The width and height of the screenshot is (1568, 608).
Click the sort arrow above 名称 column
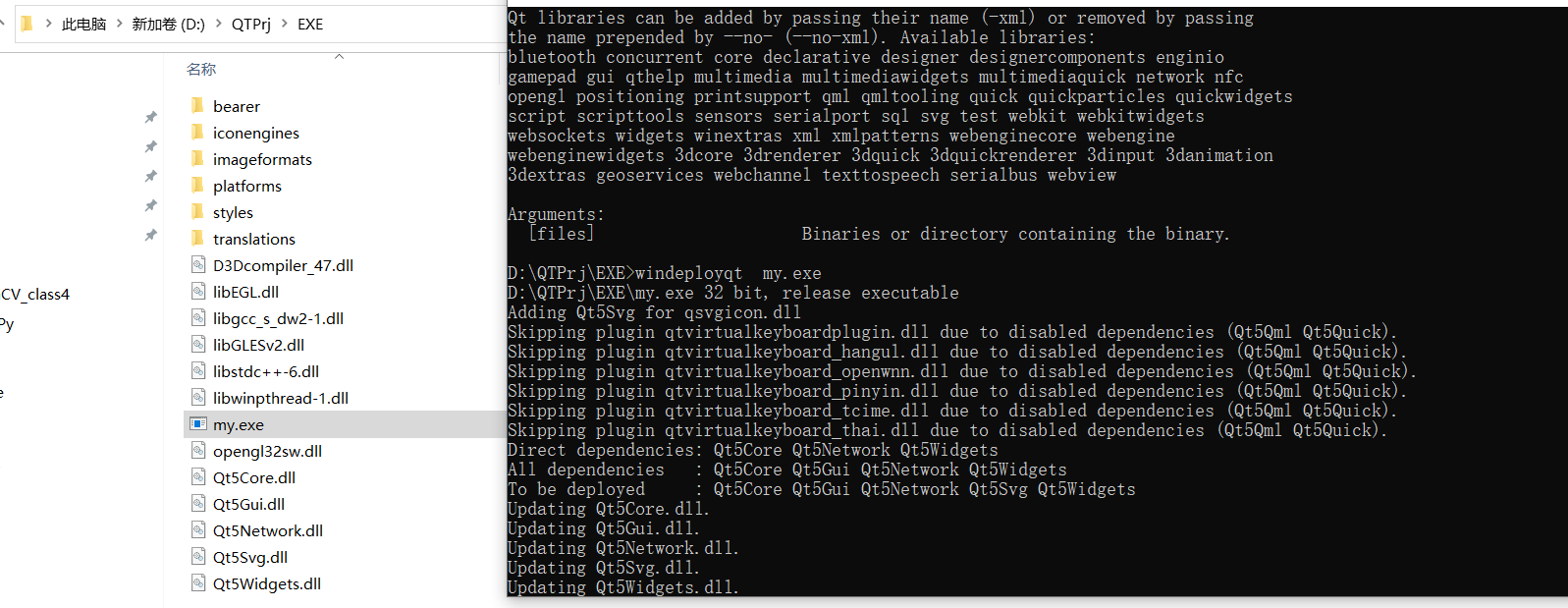pyautogui.click(x=340, y=56)
